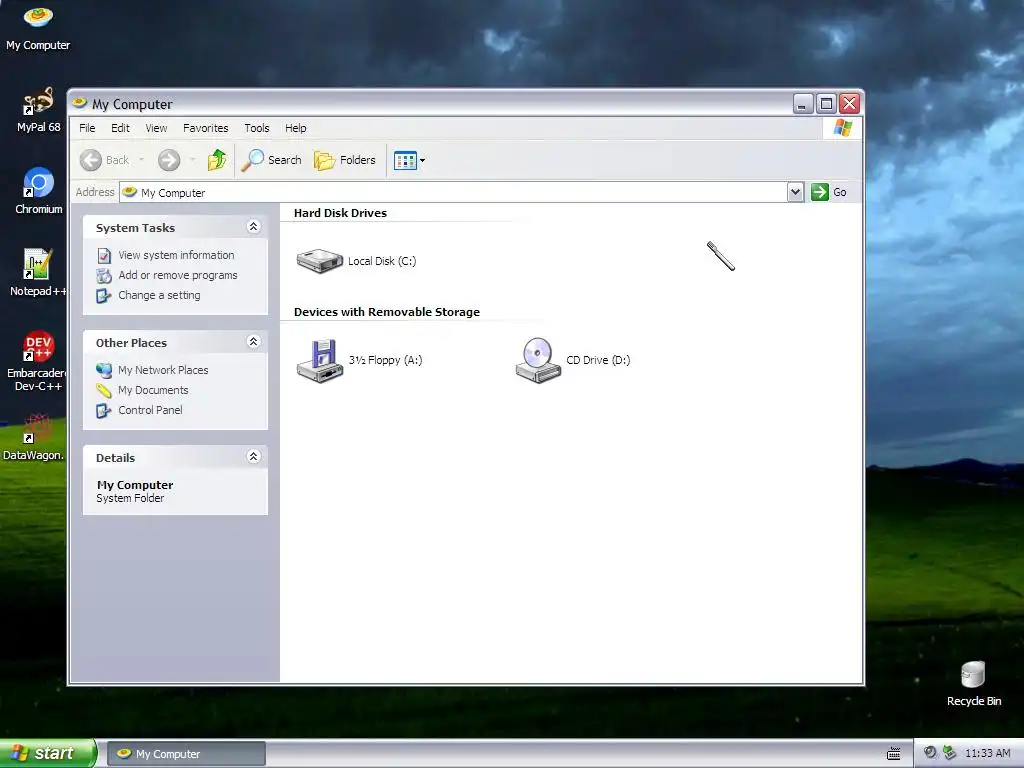
Task: Collapse the System Tasks panel
Action: tap(253, 227)
